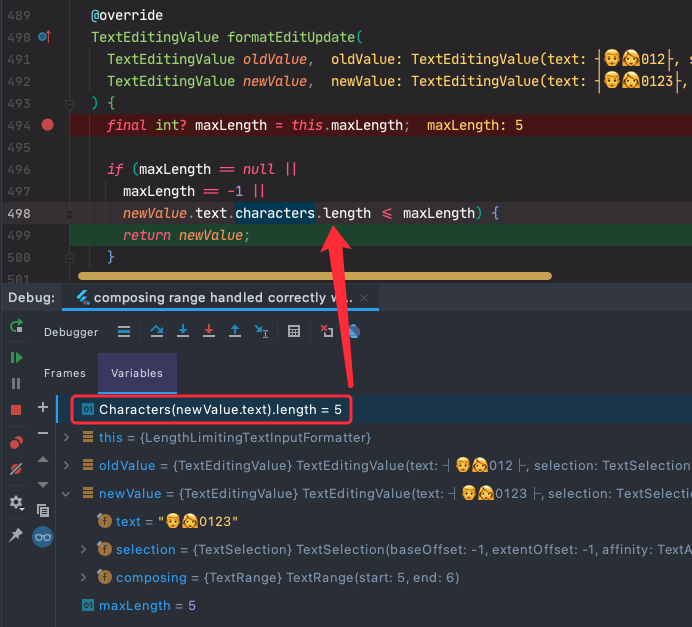The image size is (692, 627).
Task: Click 'null' keyword on line 496
Action: pos(259,169)
